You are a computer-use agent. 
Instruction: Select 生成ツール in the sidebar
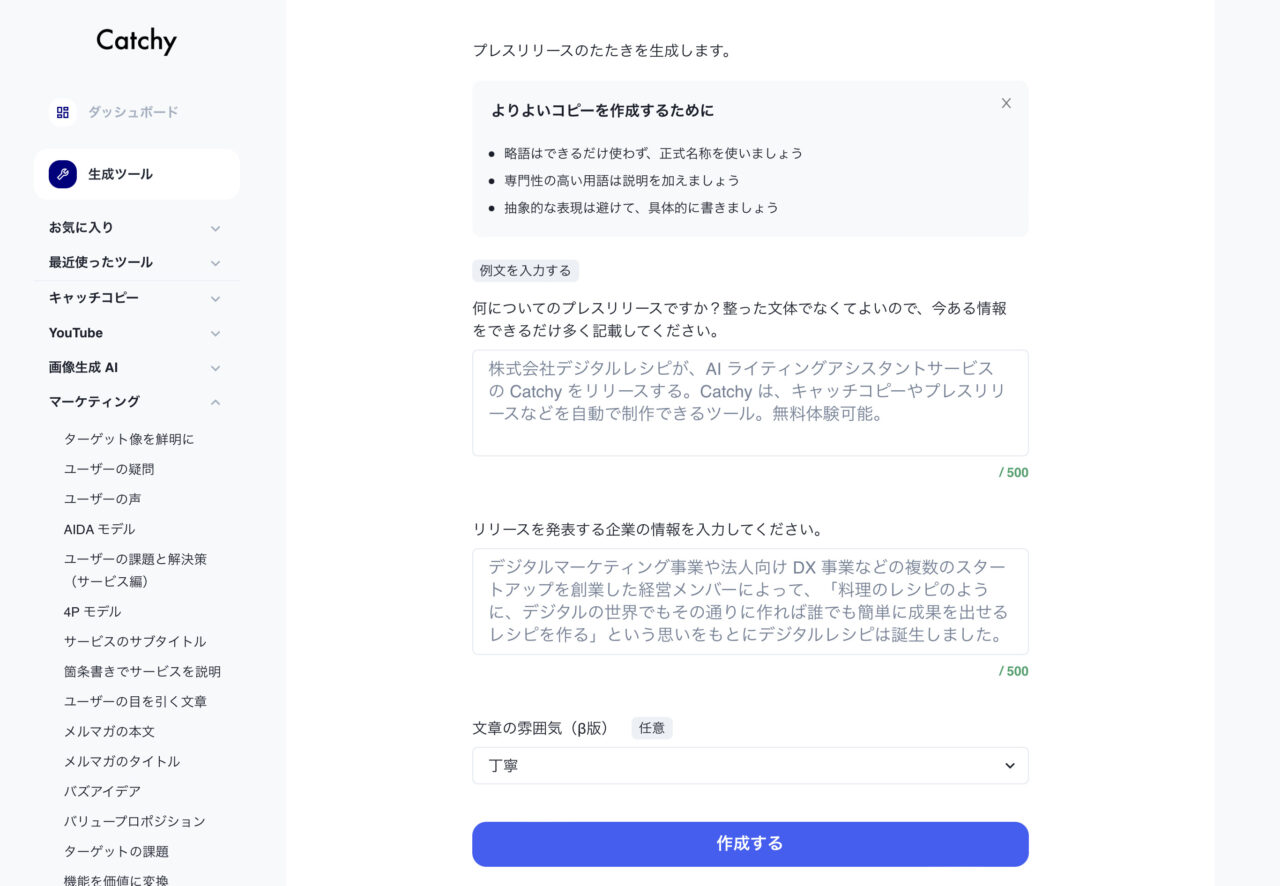(x=137, y=174)
